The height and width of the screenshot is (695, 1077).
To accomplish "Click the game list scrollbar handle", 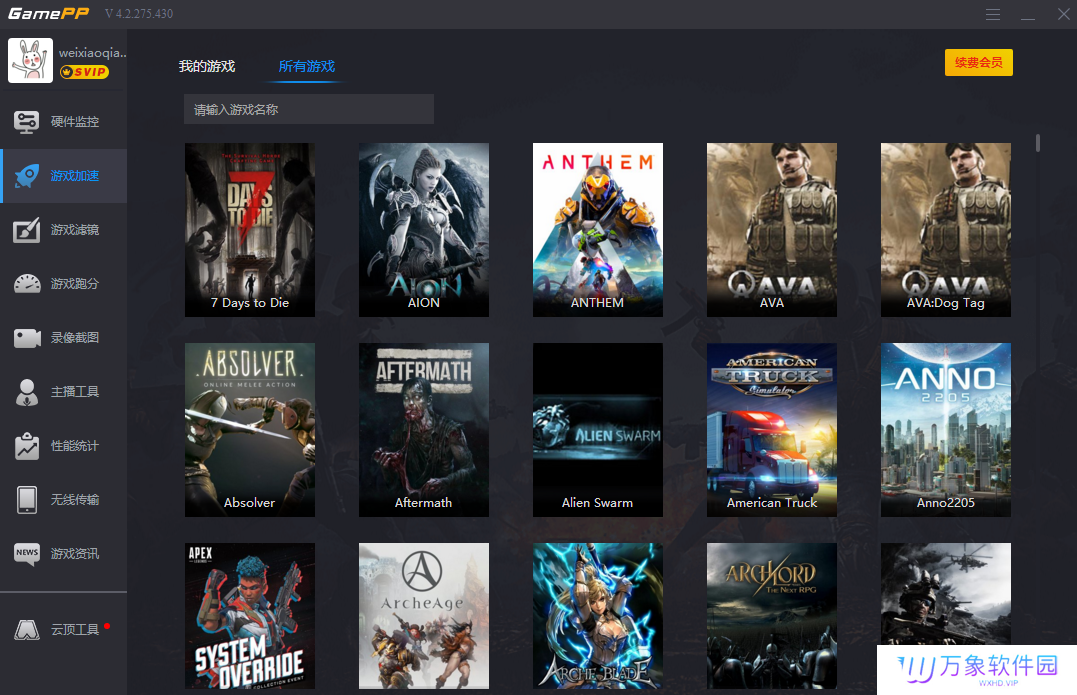I will 1038,143.
